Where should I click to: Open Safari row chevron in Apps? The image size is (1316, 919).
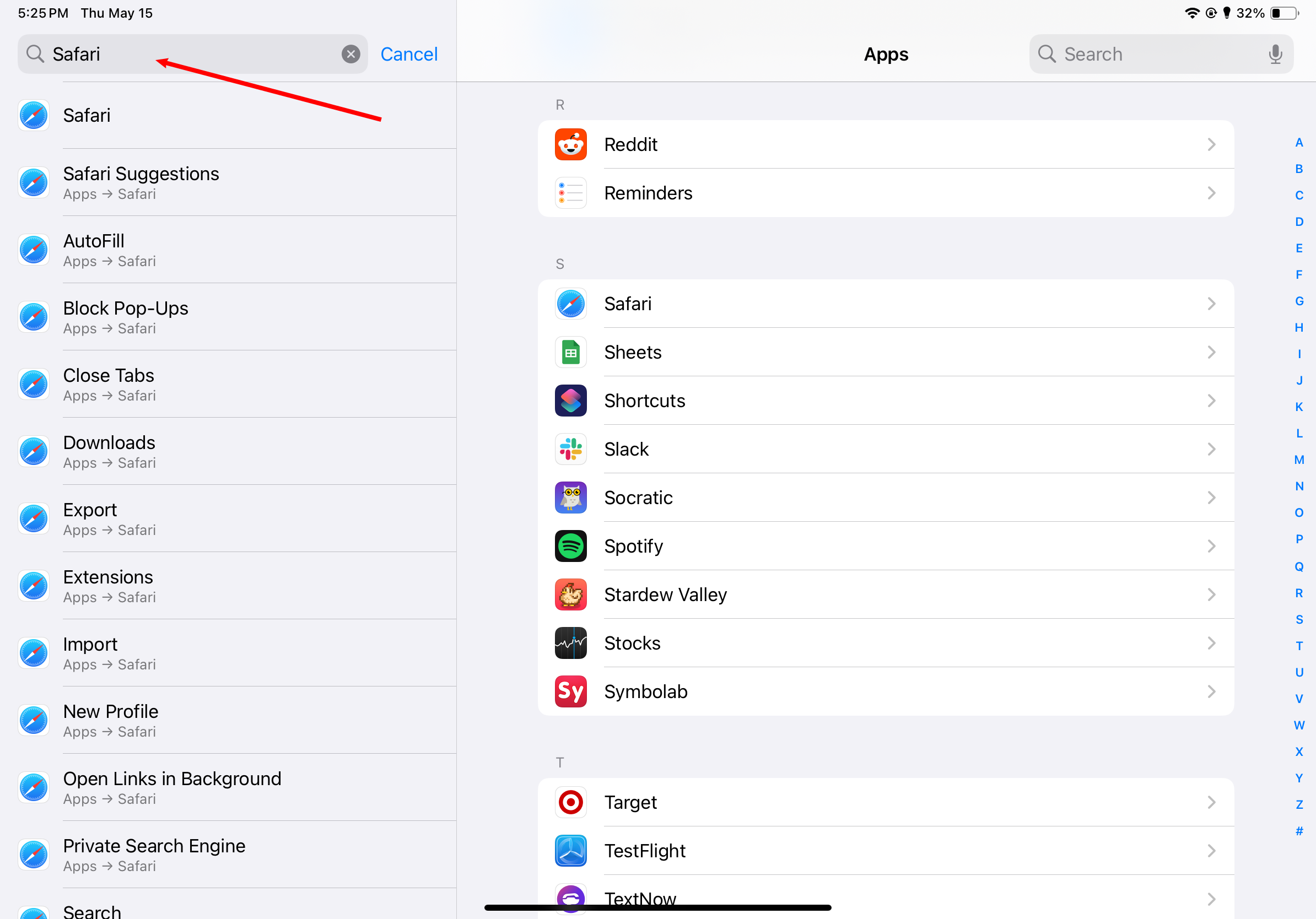coord(1211,304)
